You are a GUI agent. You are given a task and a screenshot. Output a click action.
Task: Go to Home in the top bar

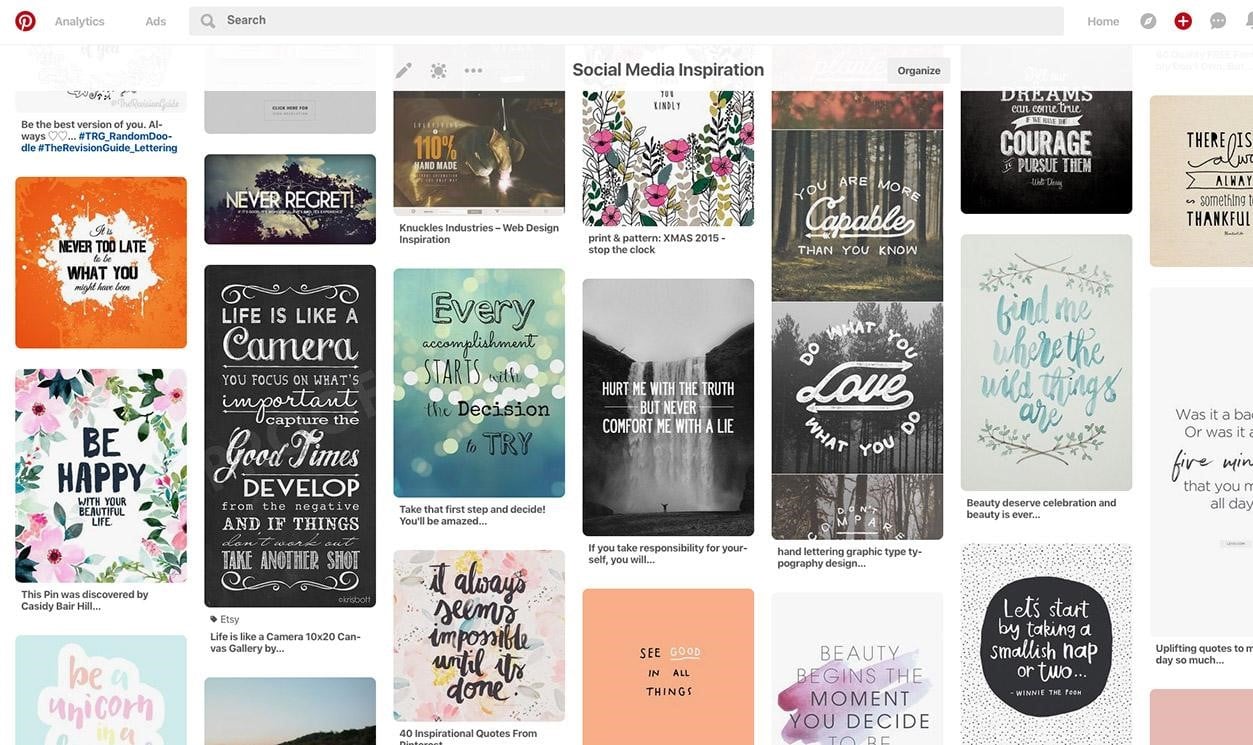1103,21
